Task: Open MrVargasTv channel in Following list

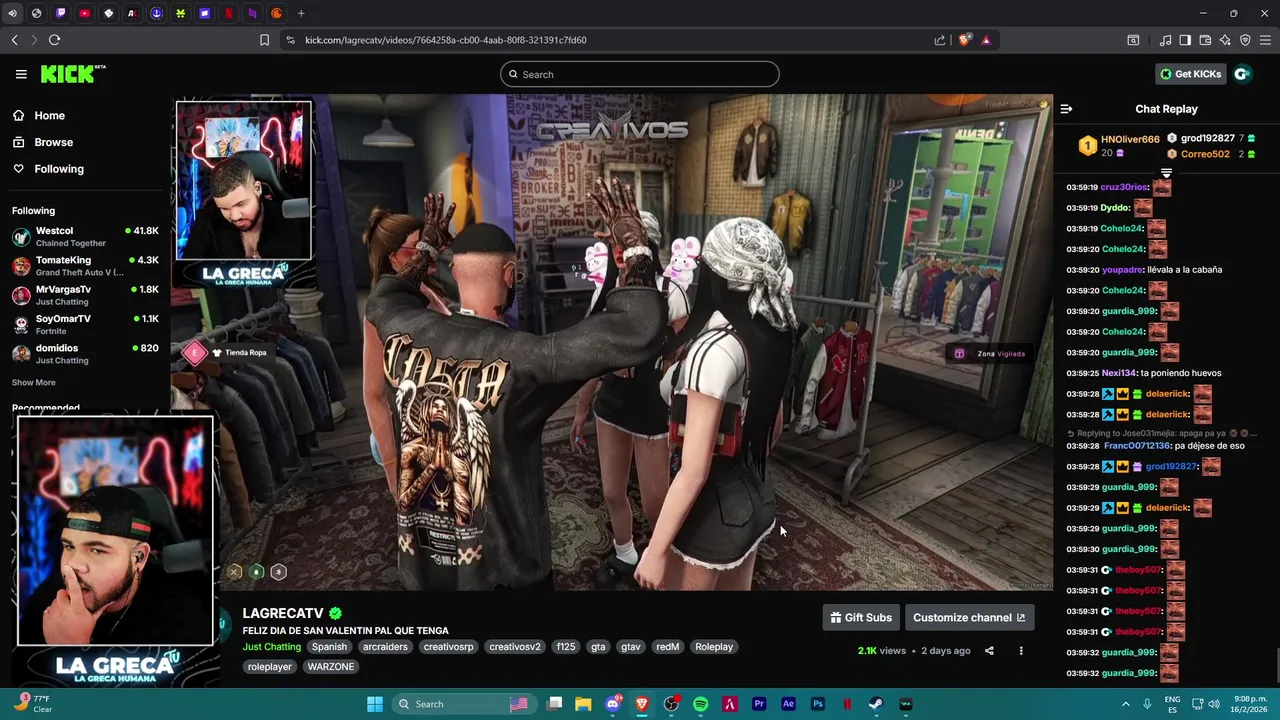Action: pos(85,295)
